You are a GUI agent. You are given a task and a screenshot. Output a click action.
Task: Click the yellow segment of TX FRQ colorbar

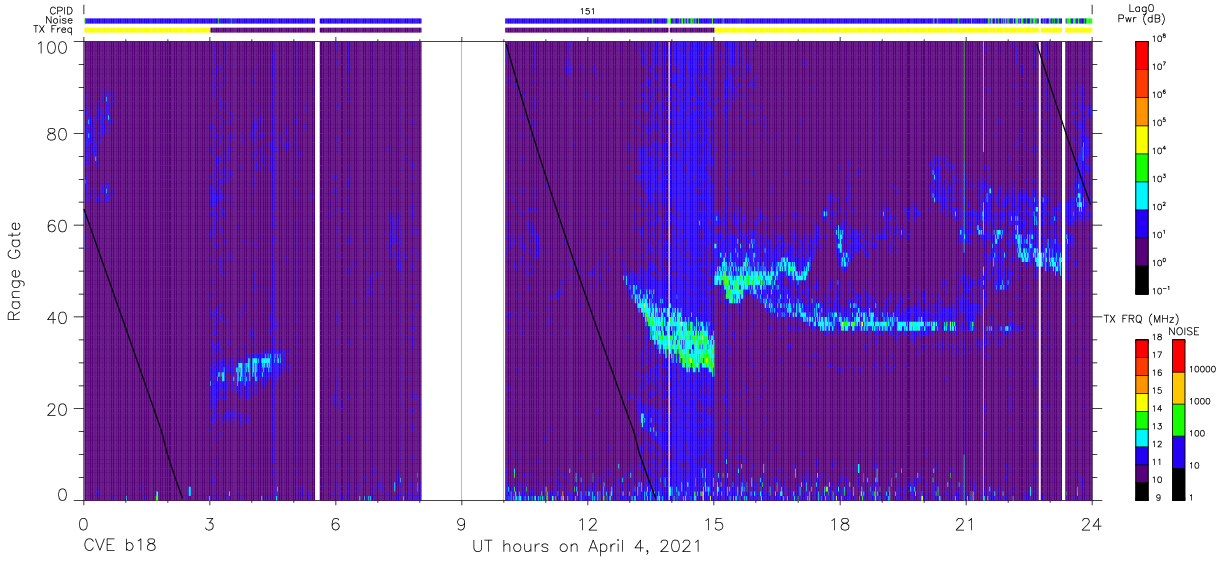coord(1143,401)
